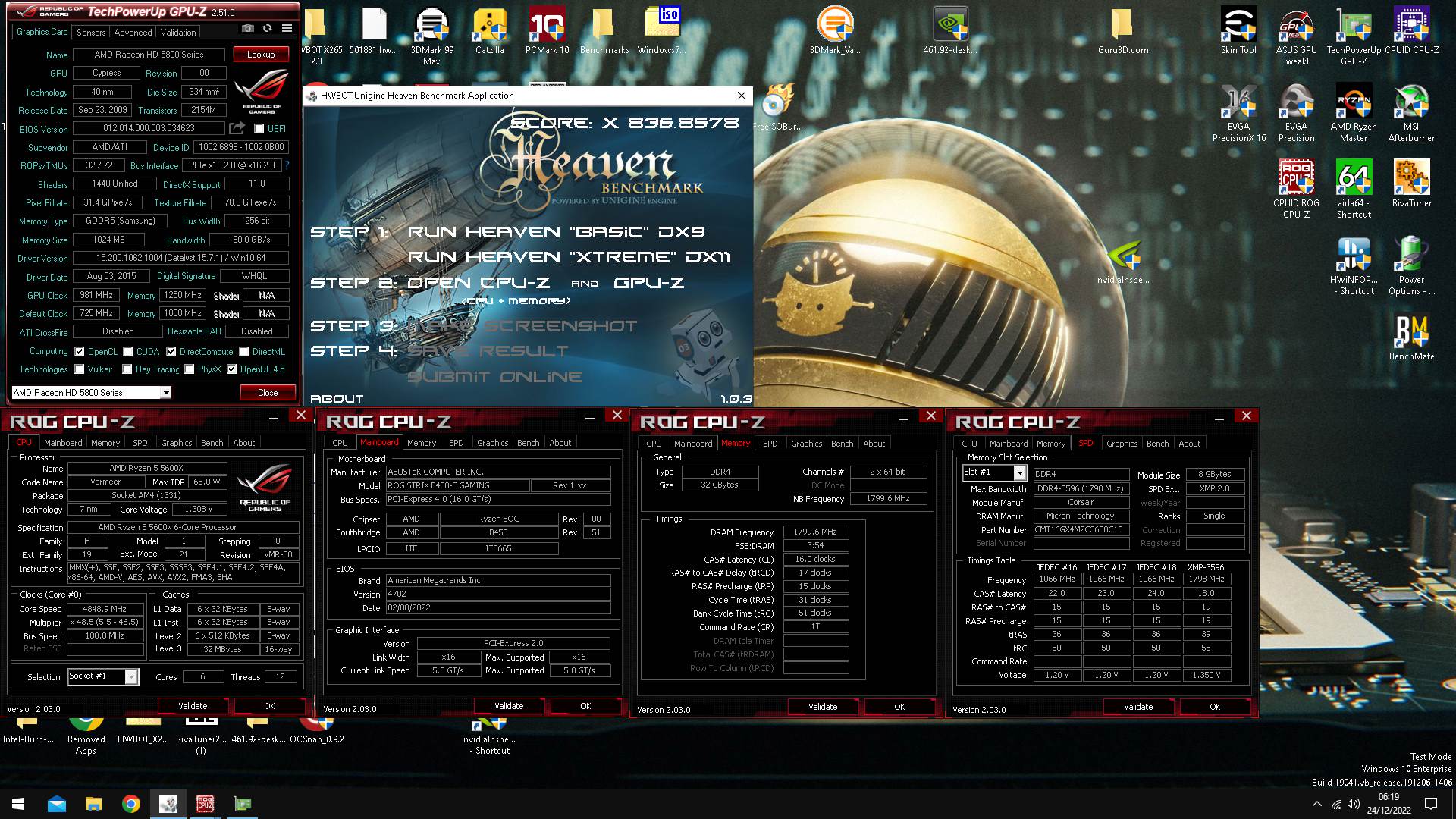The image size is (1456, 819).
Task: Open the 3DMark_Va... desktop icon
Action: (x=835, y=32)
